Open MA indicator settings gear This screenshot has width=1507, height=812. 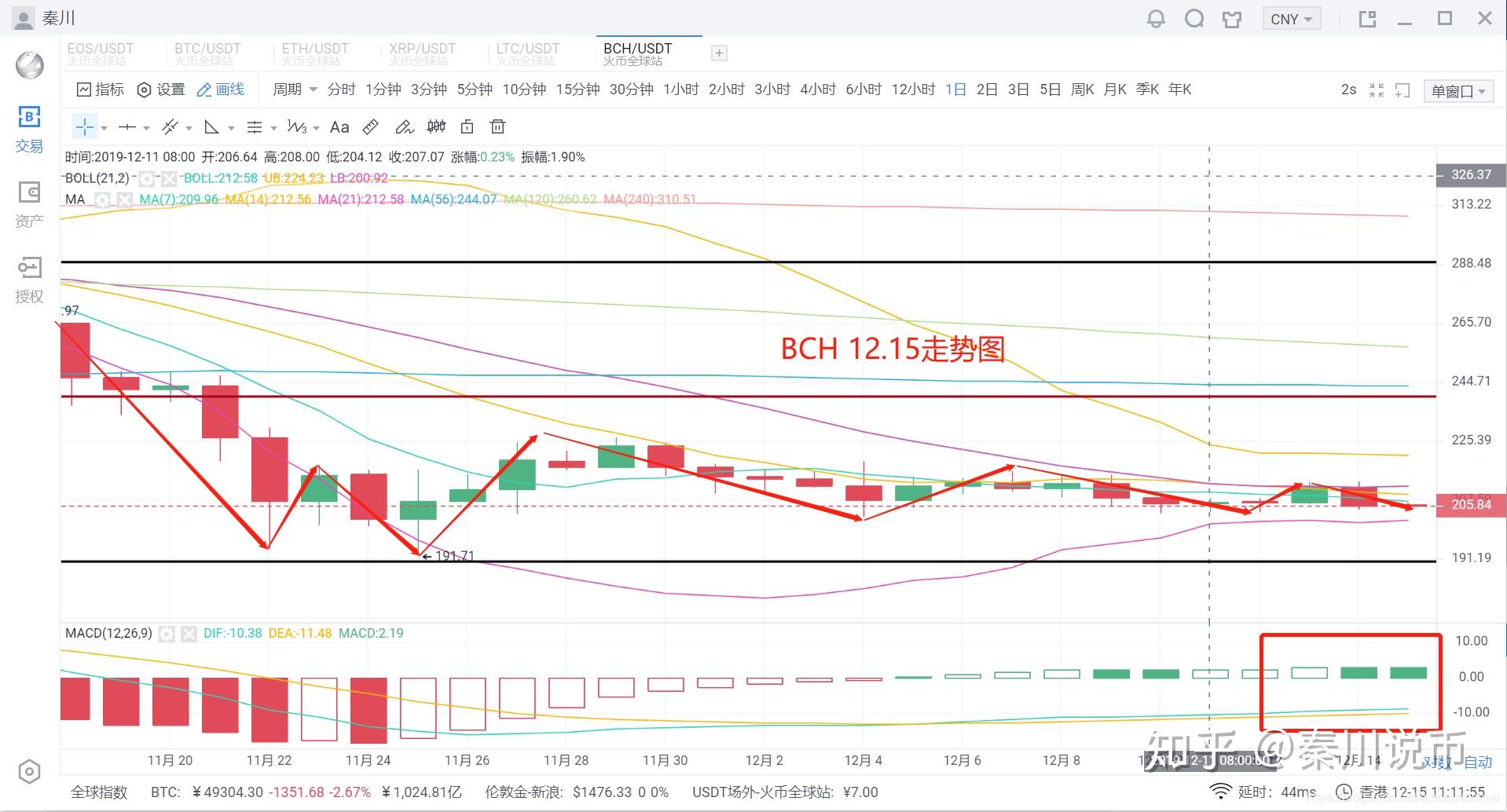[x=102, y=199]
